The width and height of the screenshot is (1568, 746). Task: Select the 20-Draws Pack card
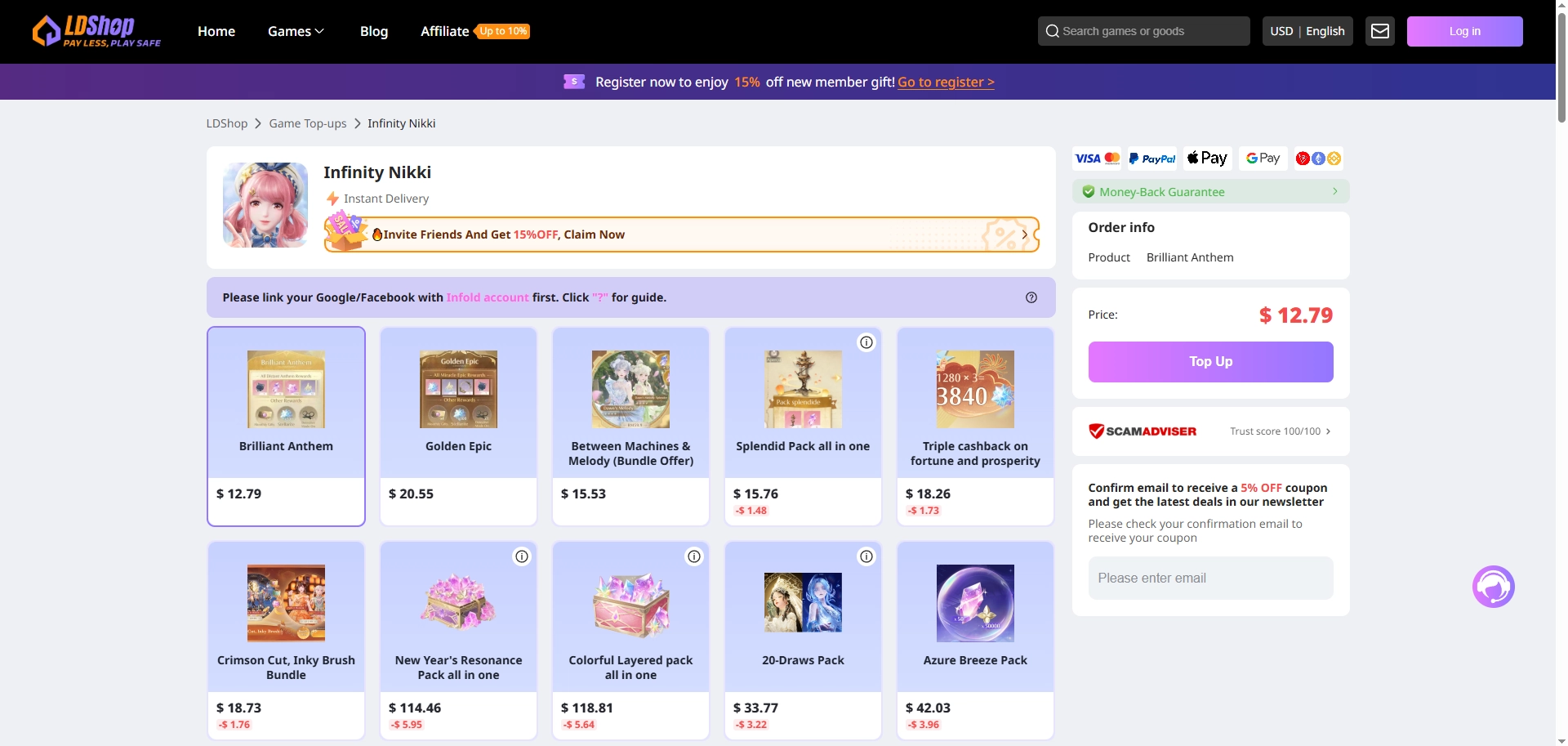(803, 641)
